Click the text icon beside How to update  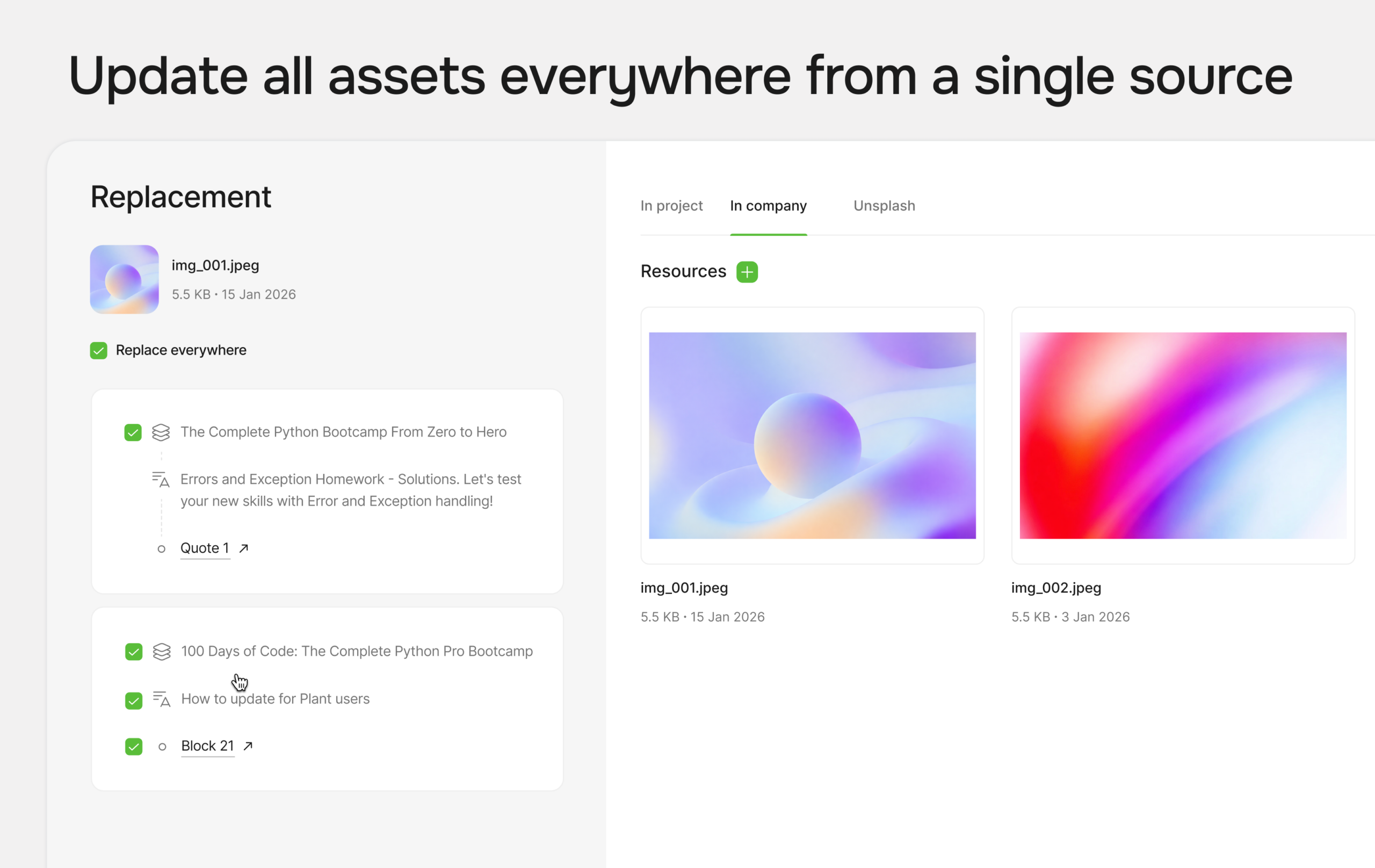click(162, 699)
